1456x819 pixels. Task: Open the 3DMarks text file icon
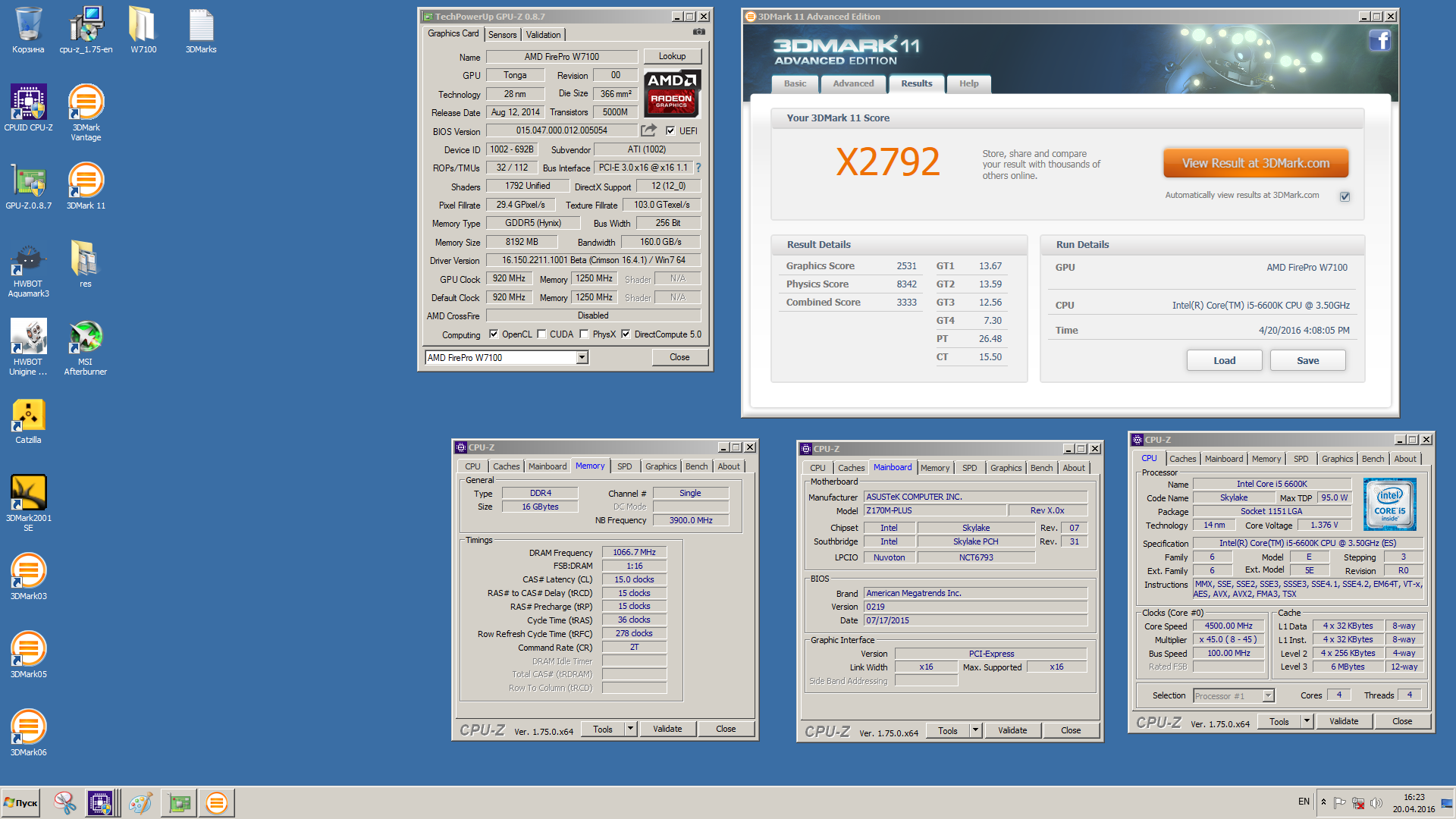[201, 30]
